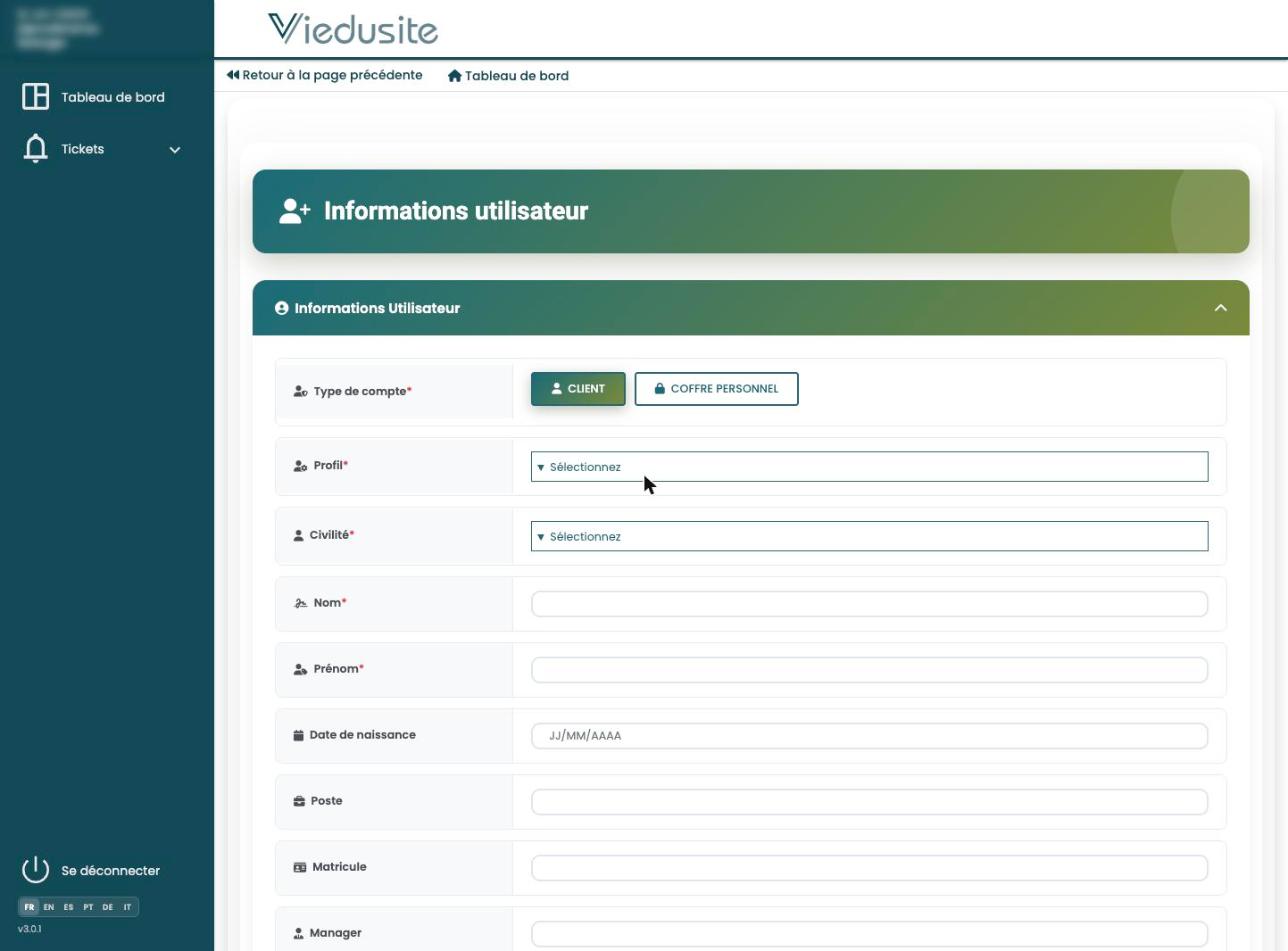
Task: Click the add-user icon in page header
Action: (295, 211)
